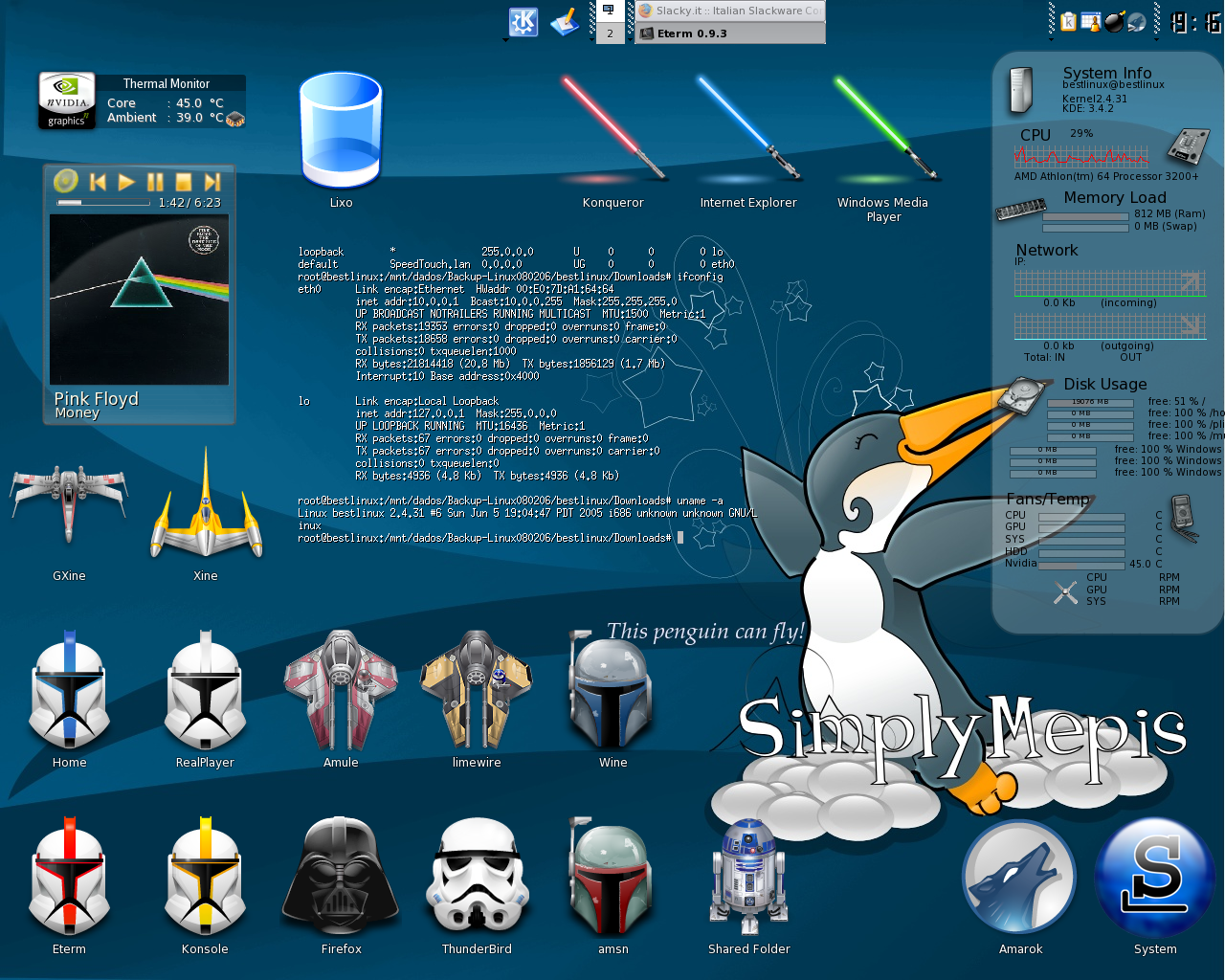Stop playback in the music player

coord(184,182)
